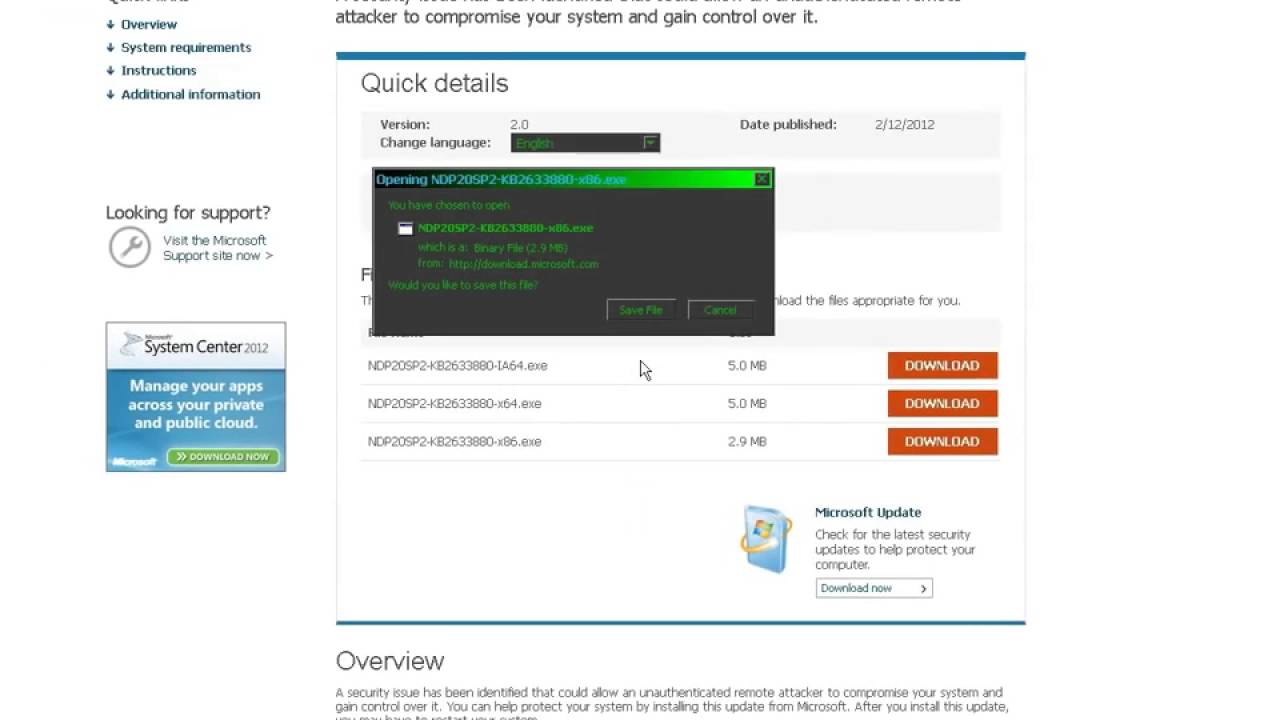Viewport: 1280px width, 720px height.
Task: Select the NDP20SP2-KB2633880-IA64.exe file name
Action: click(x=457, y=366)
